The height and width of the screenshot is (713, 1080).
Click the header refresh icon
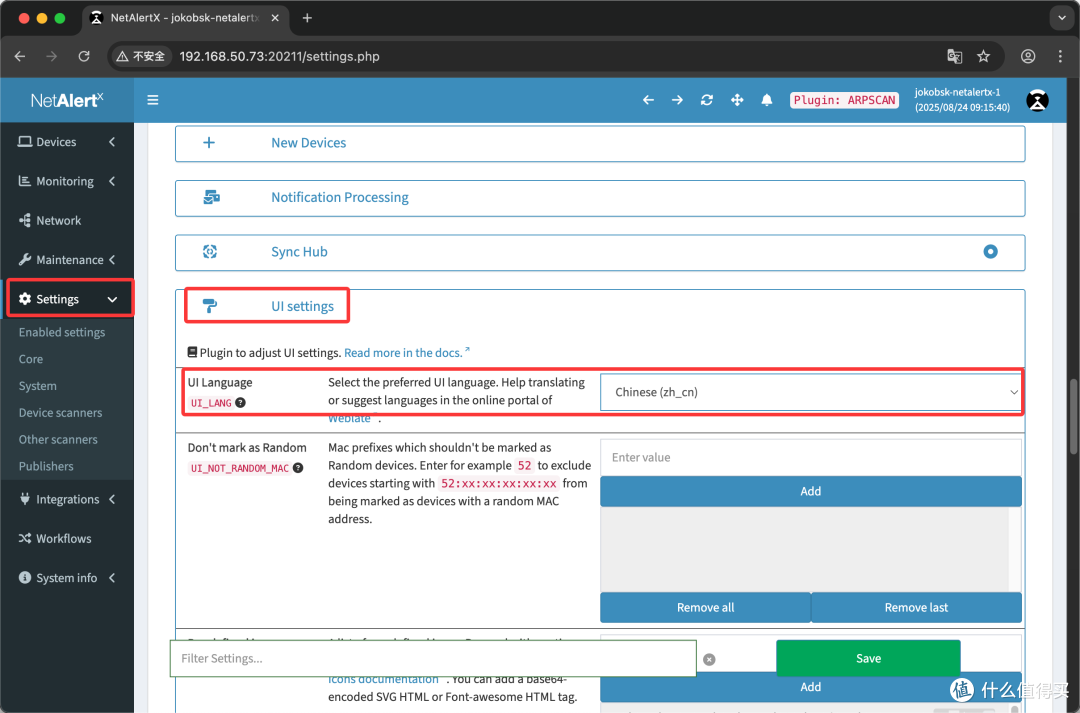pos(707,100)
